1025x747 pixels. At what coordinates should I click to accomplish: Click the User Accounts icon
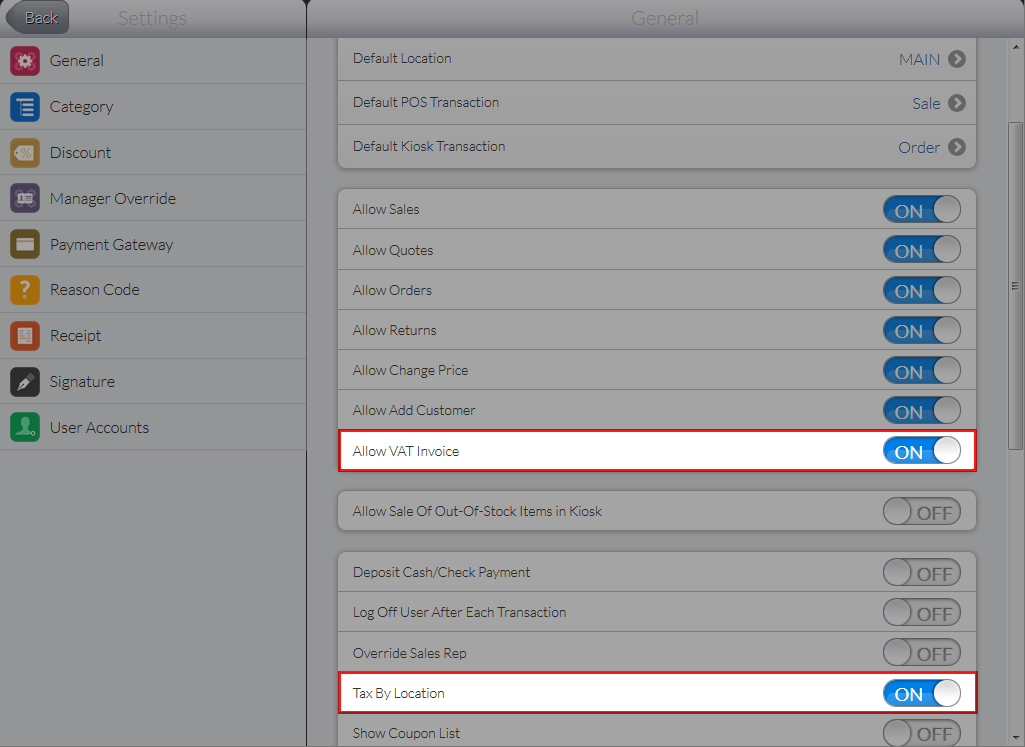pyautogui.click(x=25, y=428)
